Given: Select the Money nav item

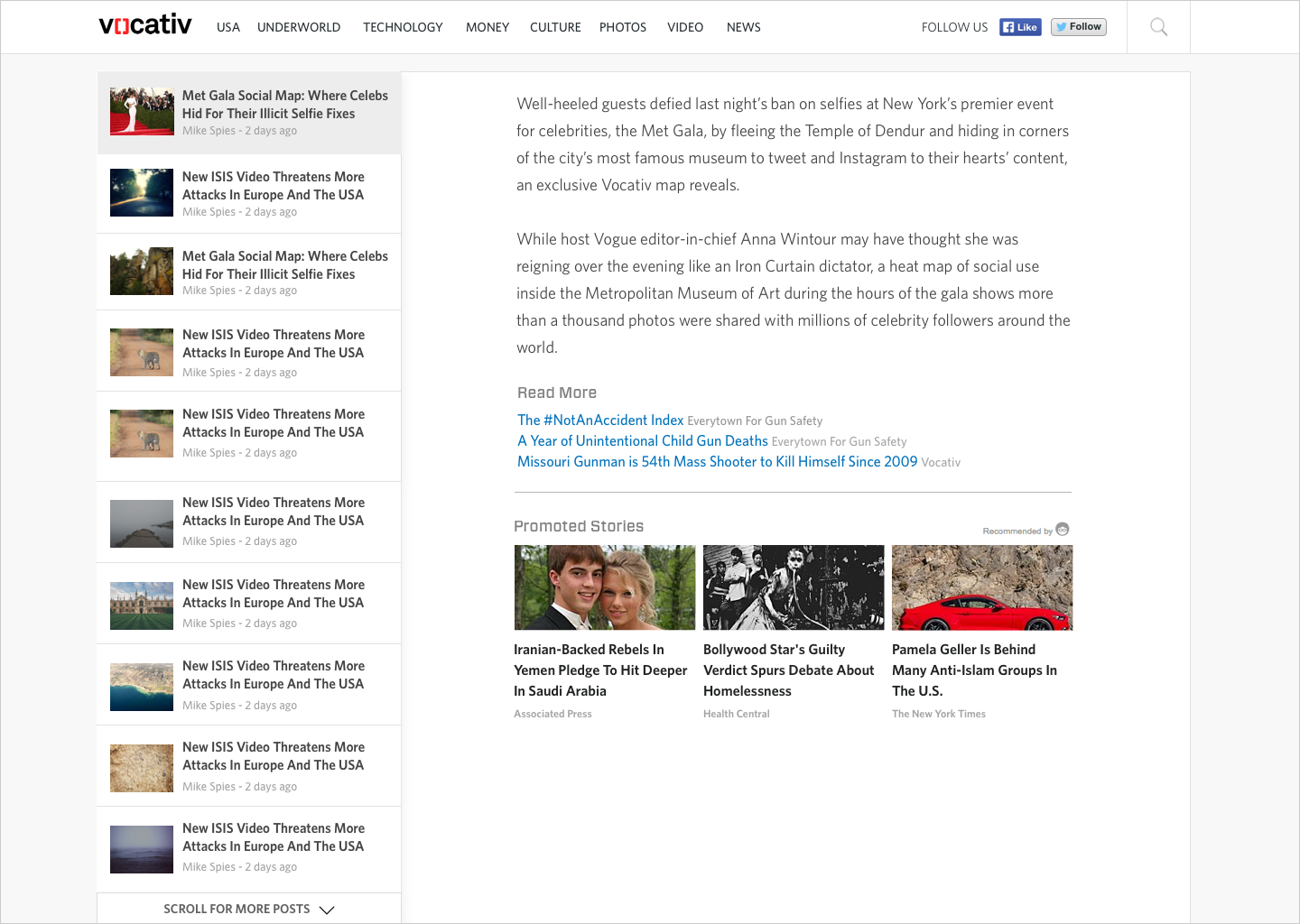Looking at the screenshot, I should (x=487, y=27).
